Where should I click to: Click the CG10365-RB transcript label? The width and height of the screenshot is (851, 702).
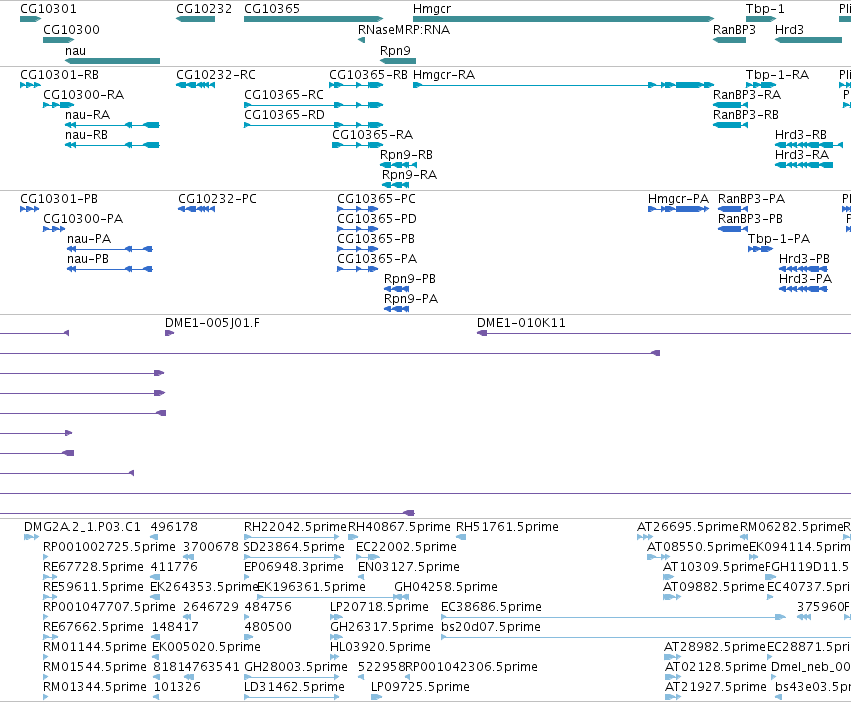click(x=369, y=75)
